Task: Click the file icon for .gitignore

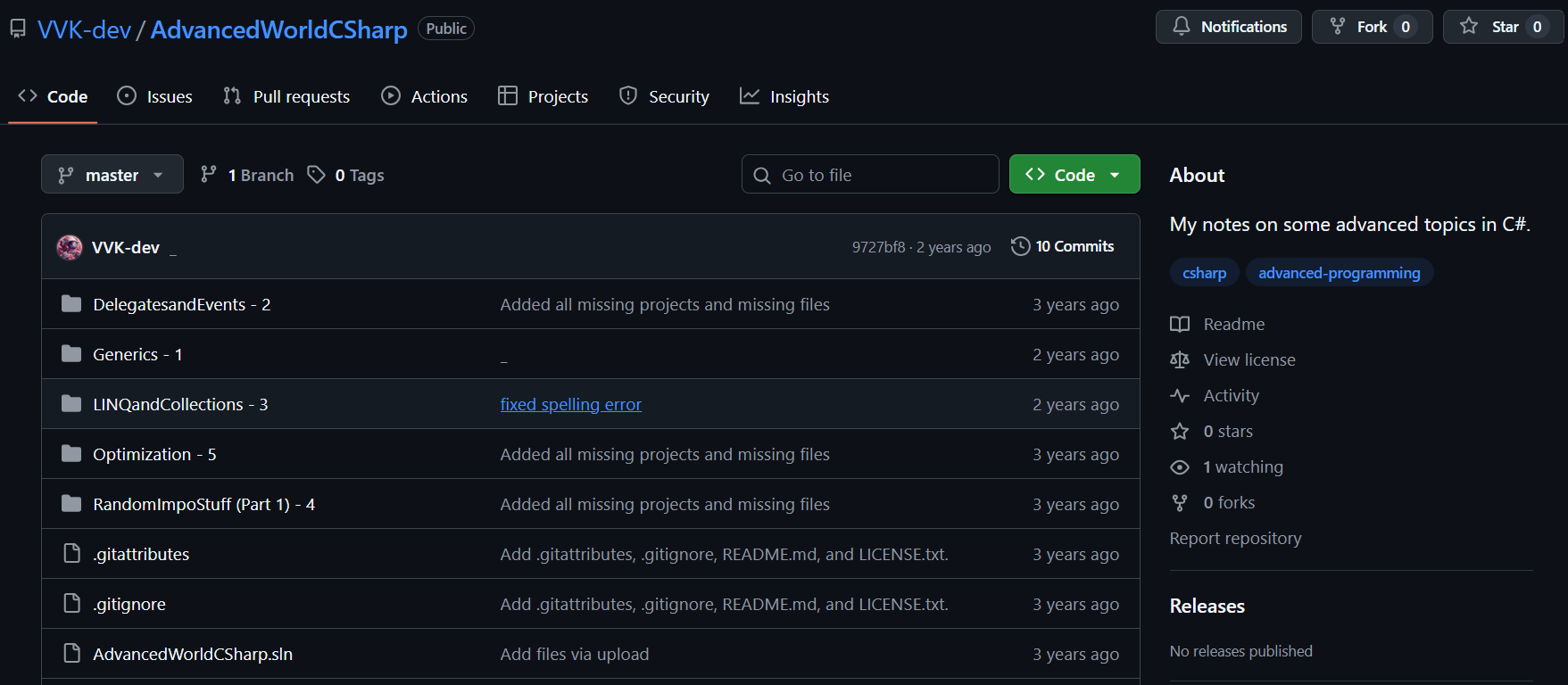Action: click(x=71, y=604)
